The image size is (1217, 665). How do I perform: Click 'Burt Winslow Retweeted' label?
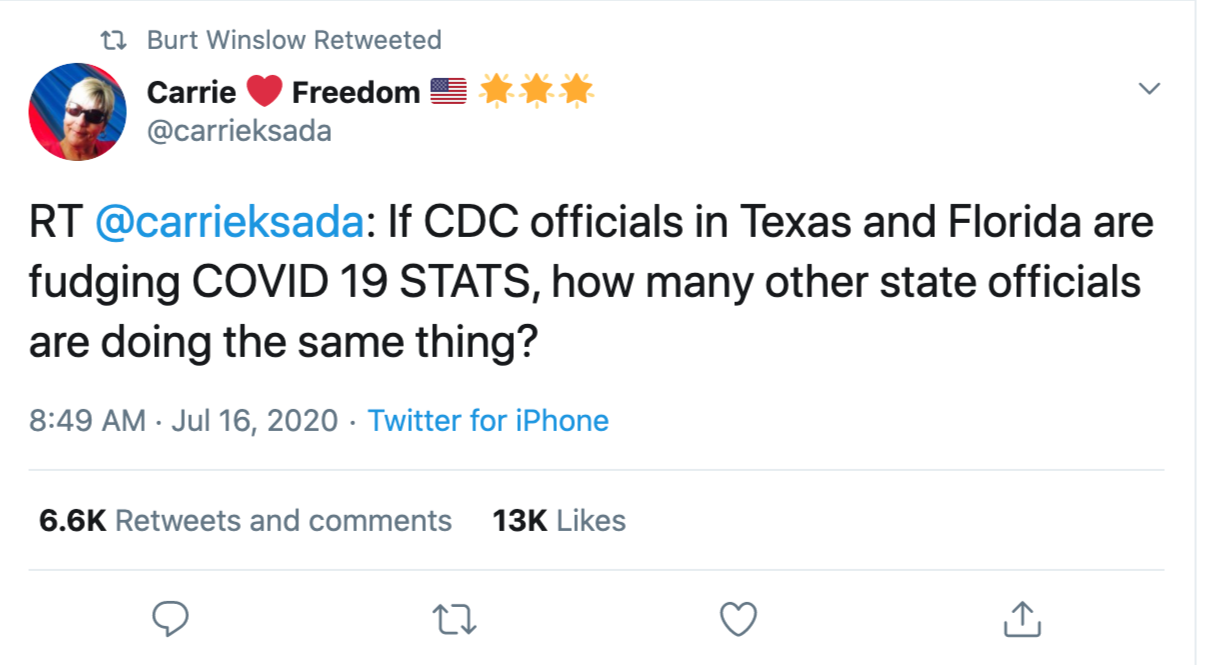point(294,41)
